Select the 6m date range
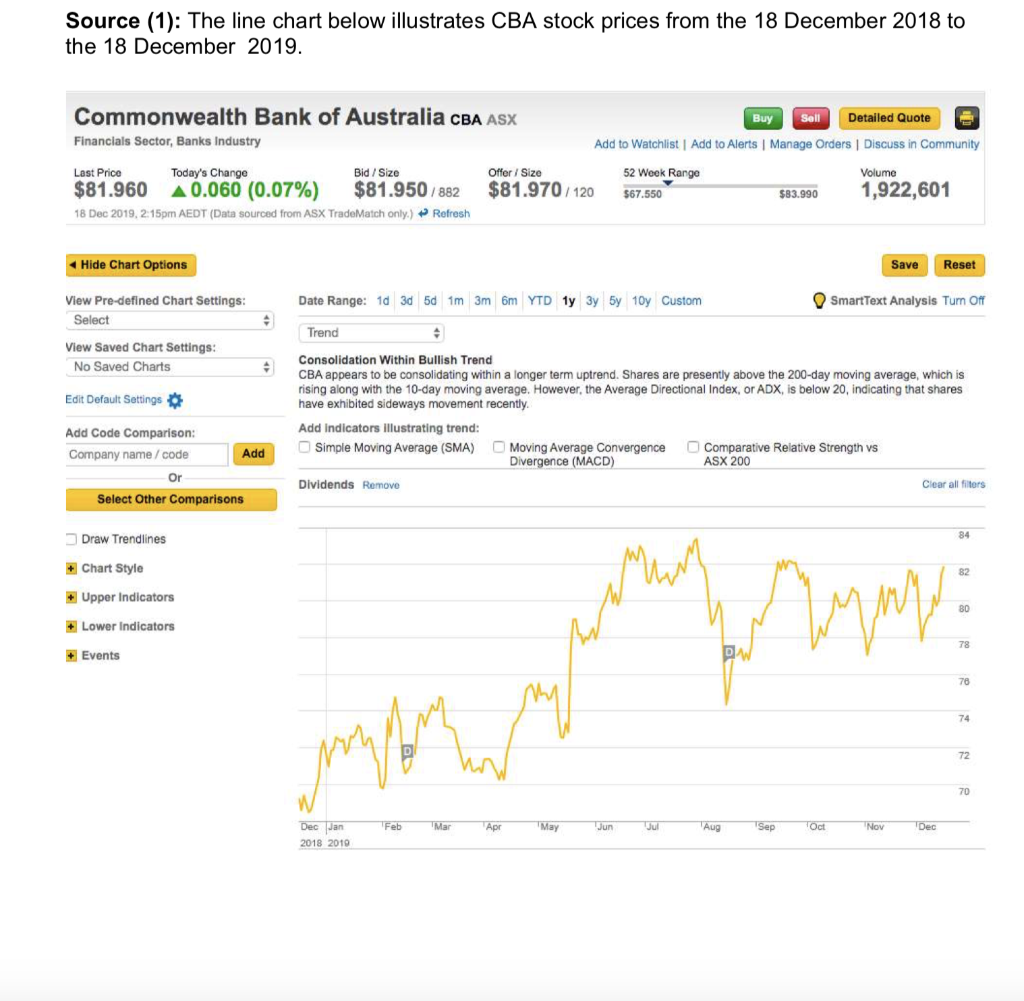This screenshot has width=1024, height=1001. tap(510, 301)
